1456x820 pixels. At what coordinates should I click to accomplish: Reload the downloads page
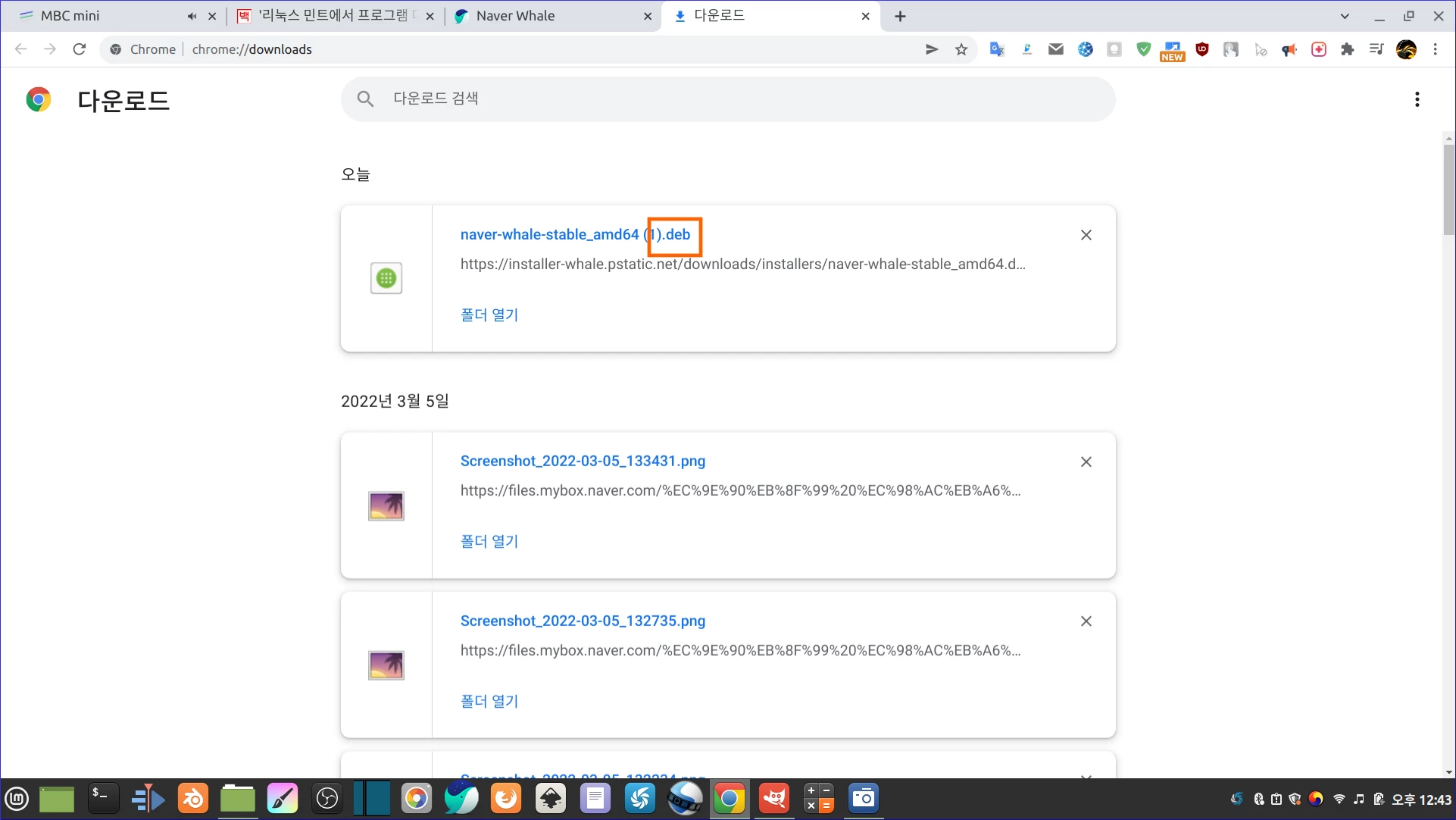pyautogui.click(x=80, y=49)
